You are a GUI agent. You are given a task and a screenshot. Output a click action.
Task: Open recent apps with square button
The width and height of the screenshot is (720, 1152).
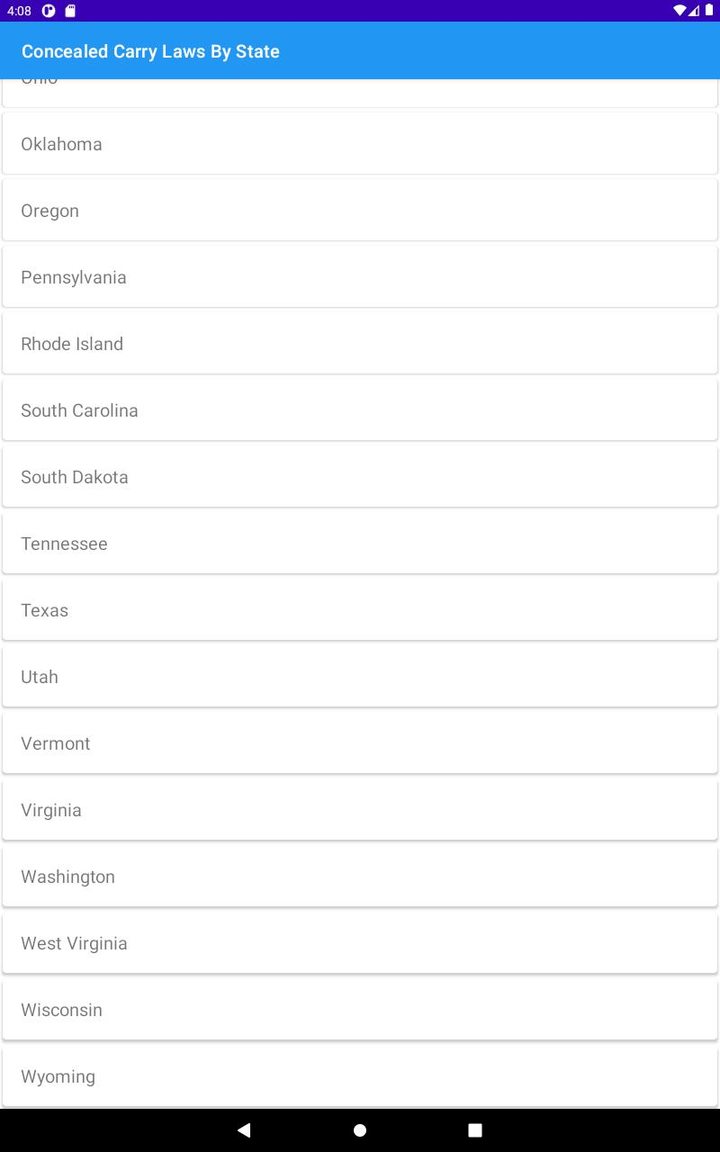pyautogui.click(x=475, y=1130)
